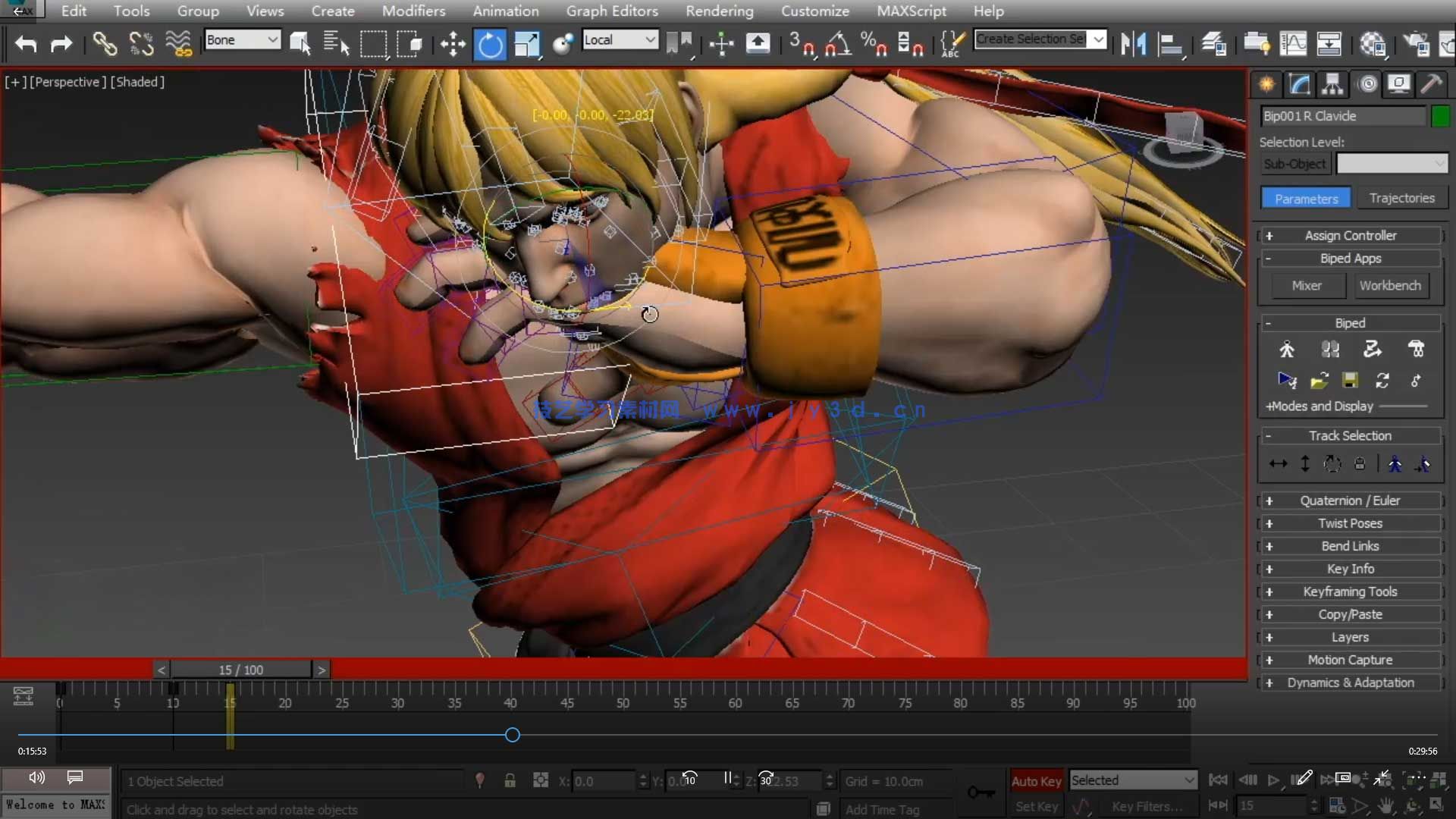Viewport: 1456px width, 819px height.
Task: Toggle the selection lock padlock
Action: (x=510, y=781)
